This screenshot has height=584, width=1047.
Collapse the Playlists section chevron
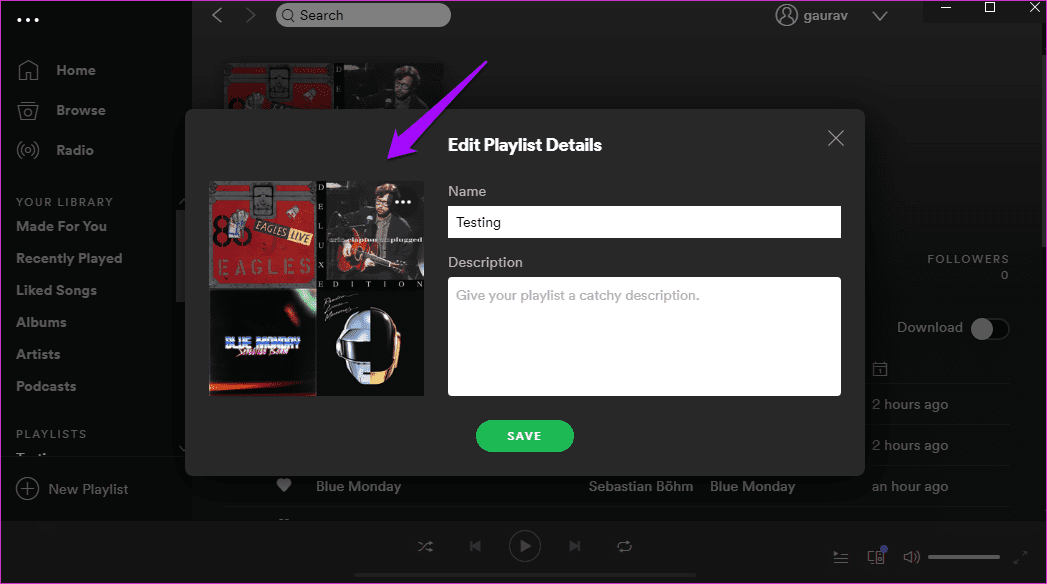(x=183, y=449)
